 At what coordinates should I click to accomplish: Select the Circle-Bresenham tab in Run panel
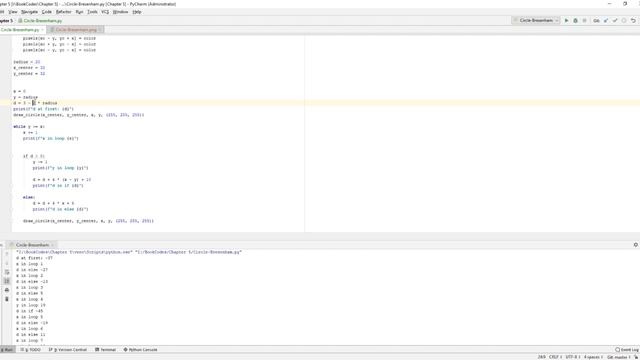coord(32,245)
